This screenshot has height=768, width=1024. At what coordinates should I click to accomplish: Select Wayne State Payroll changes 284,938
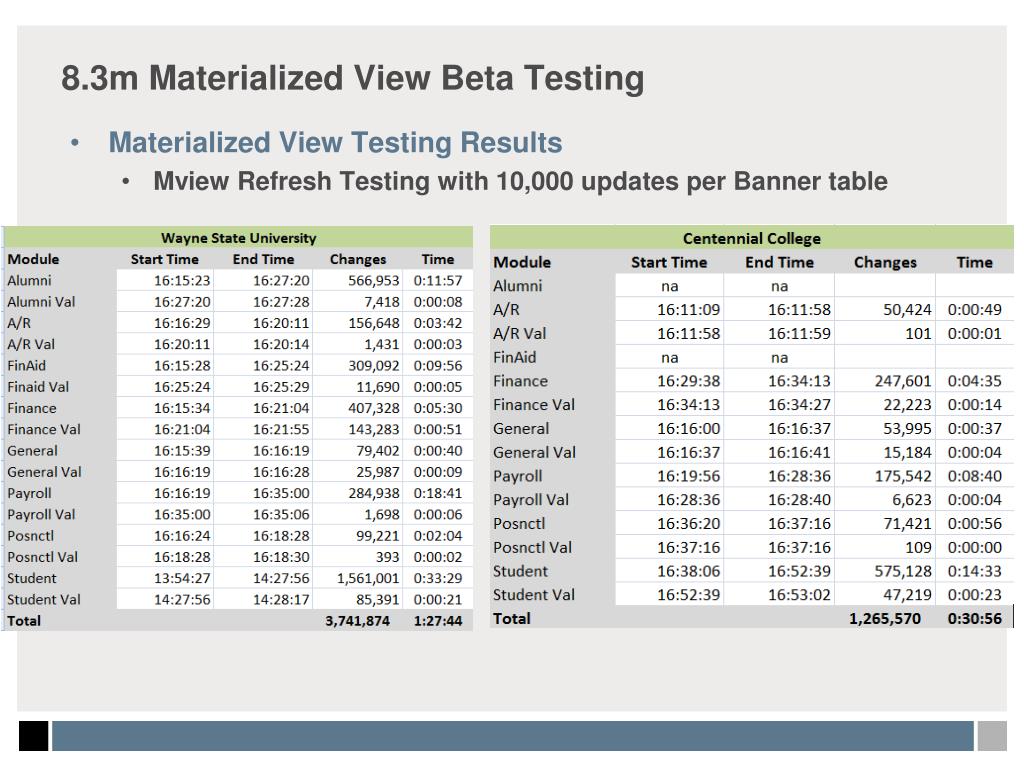pyautogui.click(x=374, y=493)
